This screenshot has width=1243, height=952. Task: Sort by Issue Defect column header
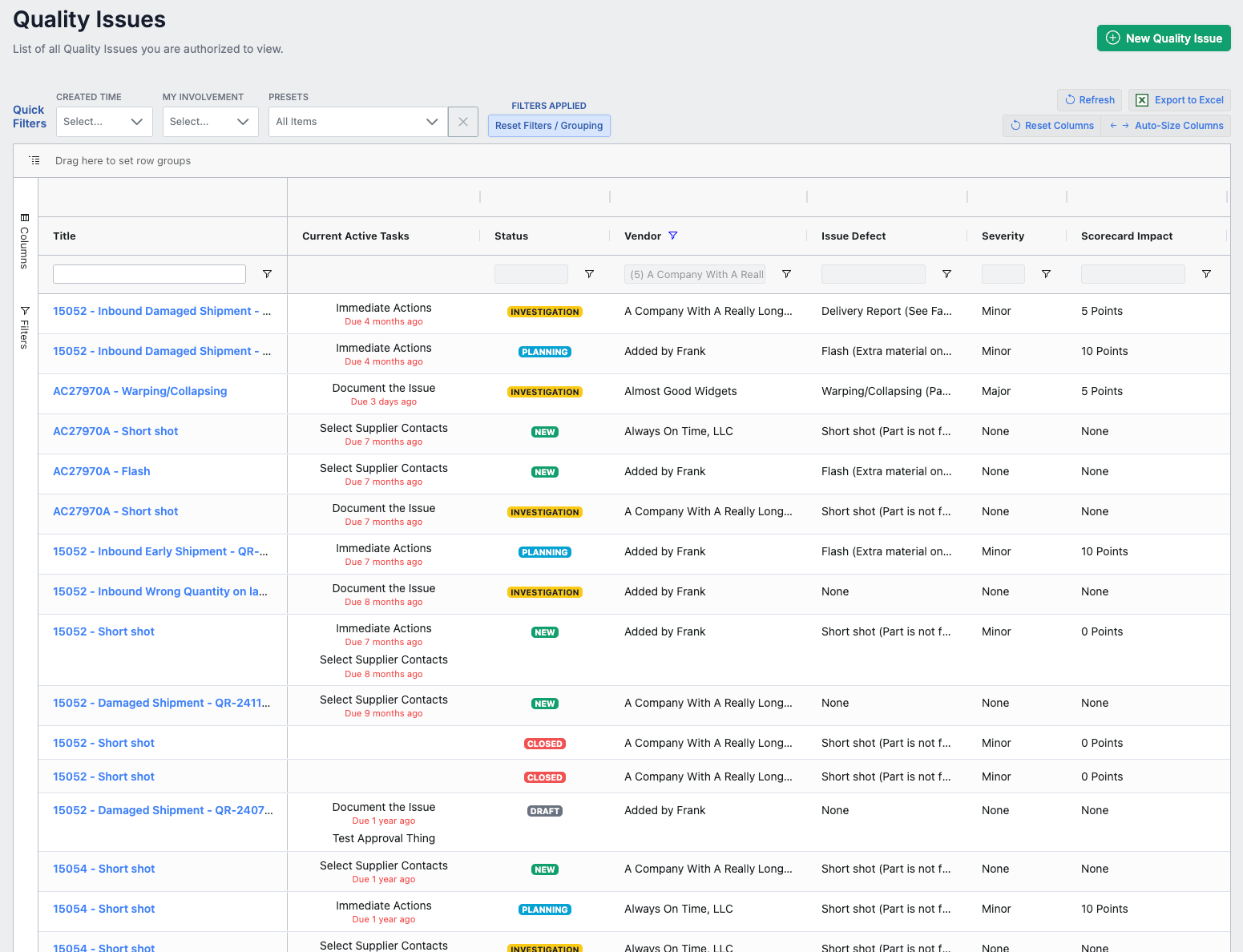click(854, 236)
